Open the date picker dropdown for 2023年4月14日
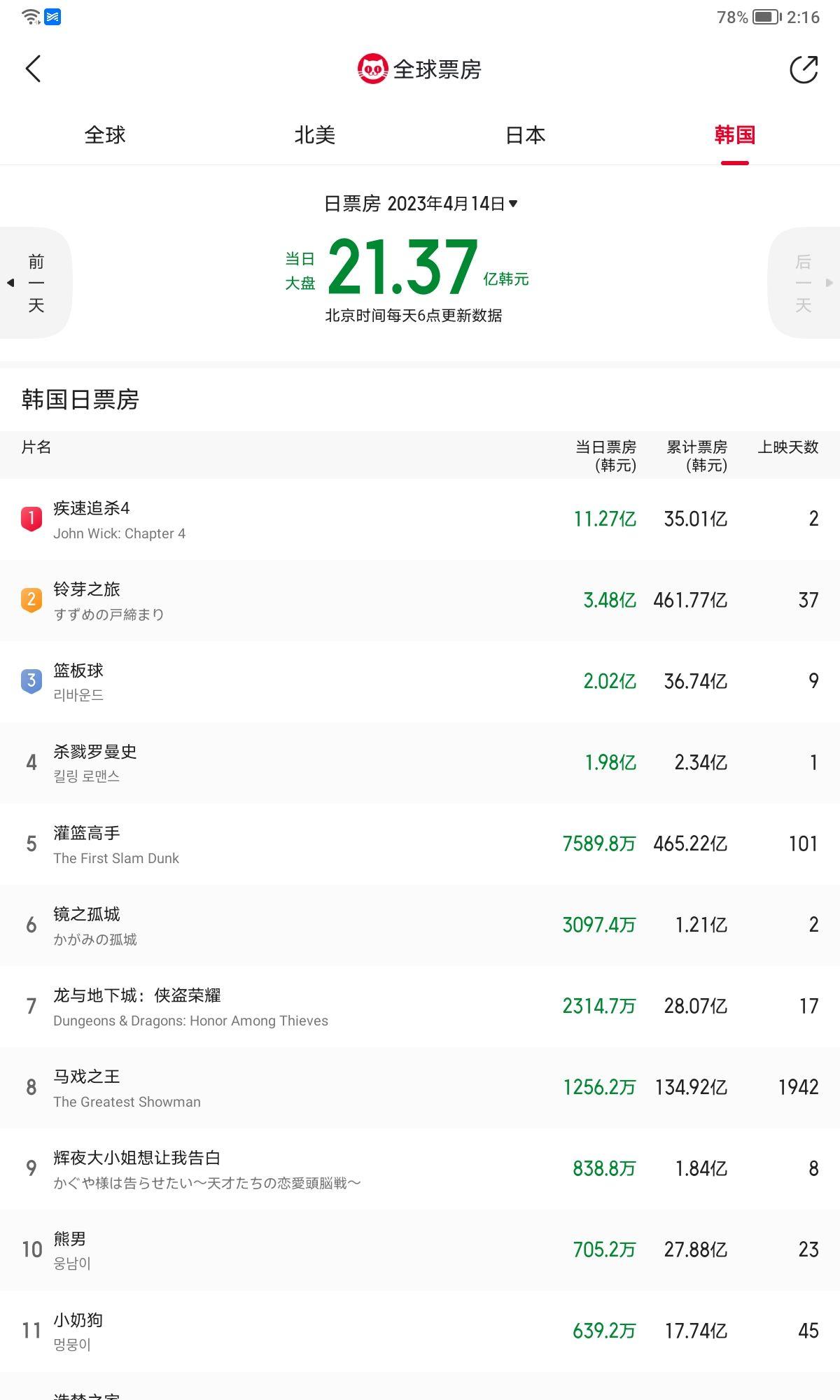Viewport: 840px width, 1400px height. click(421, 204)
